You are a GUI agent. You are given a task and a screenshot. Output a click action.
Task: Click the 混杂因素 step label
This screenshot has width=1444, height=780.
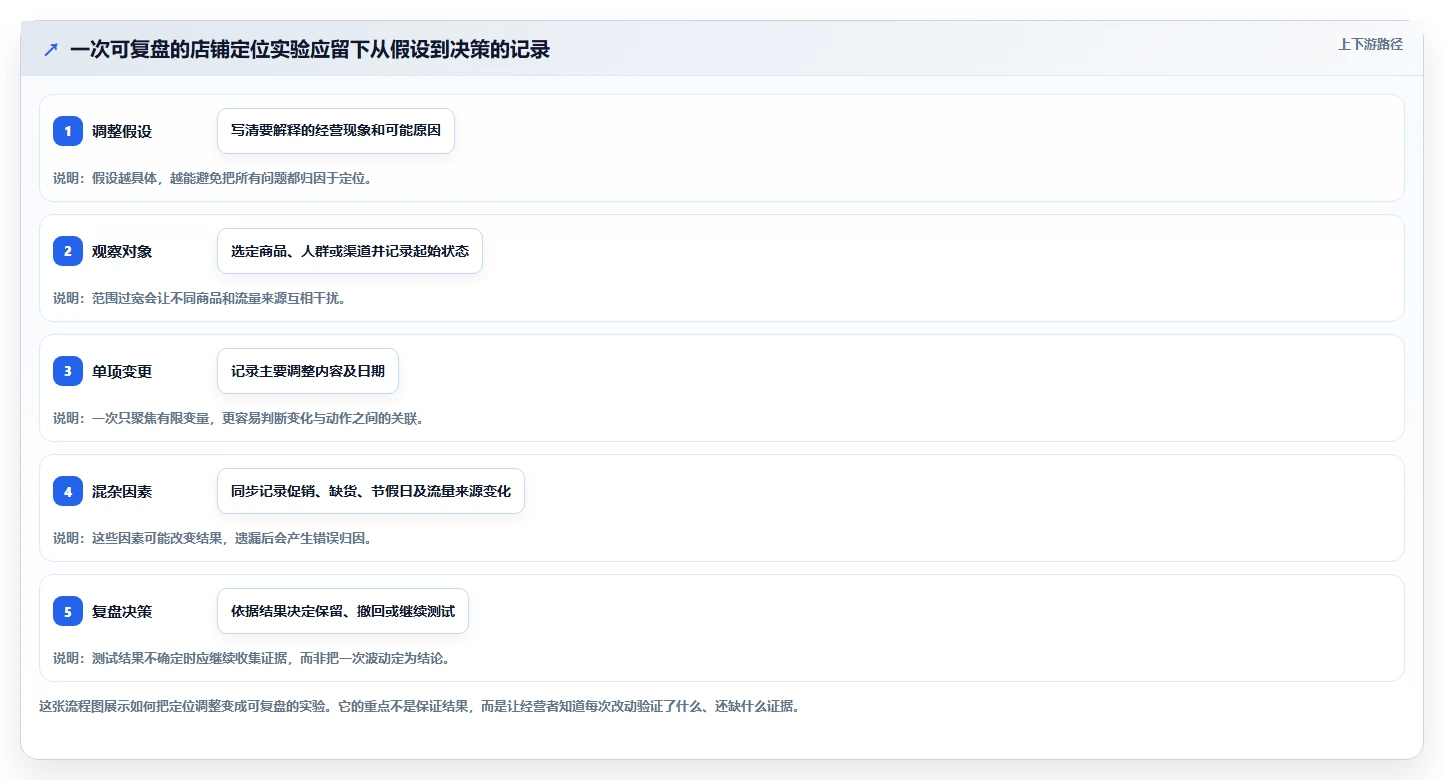pos(122,491)
